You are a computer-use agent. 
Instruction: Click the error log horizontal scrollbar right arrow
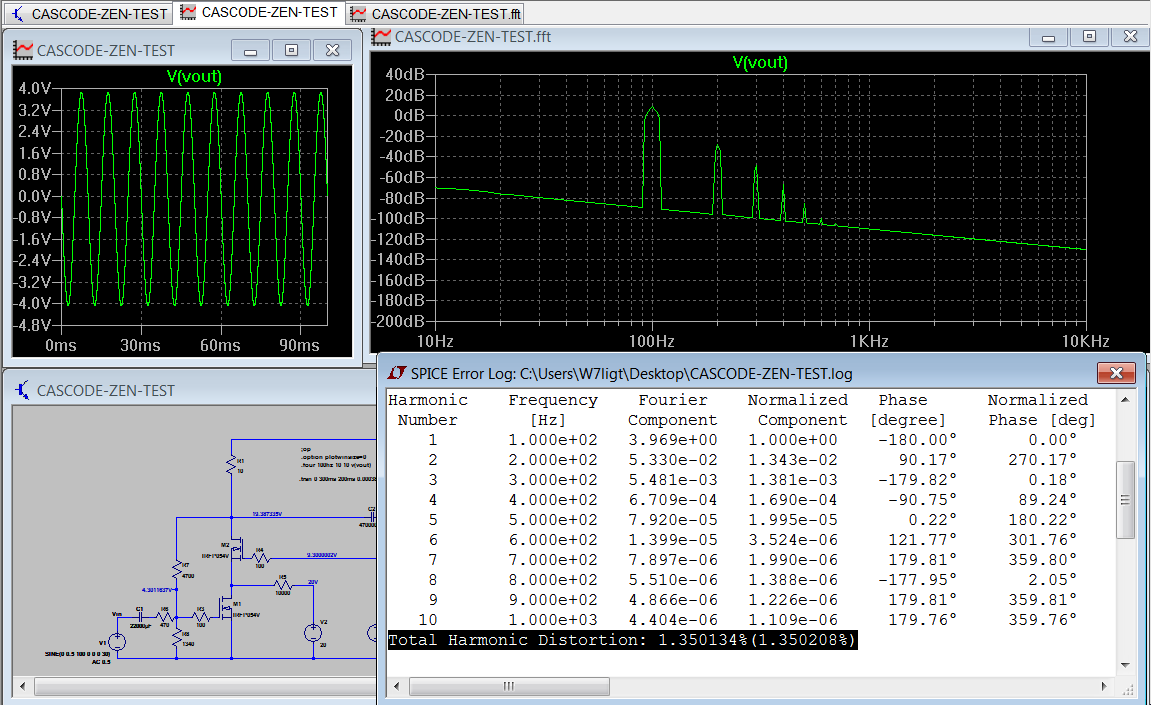coord(1104,686)
